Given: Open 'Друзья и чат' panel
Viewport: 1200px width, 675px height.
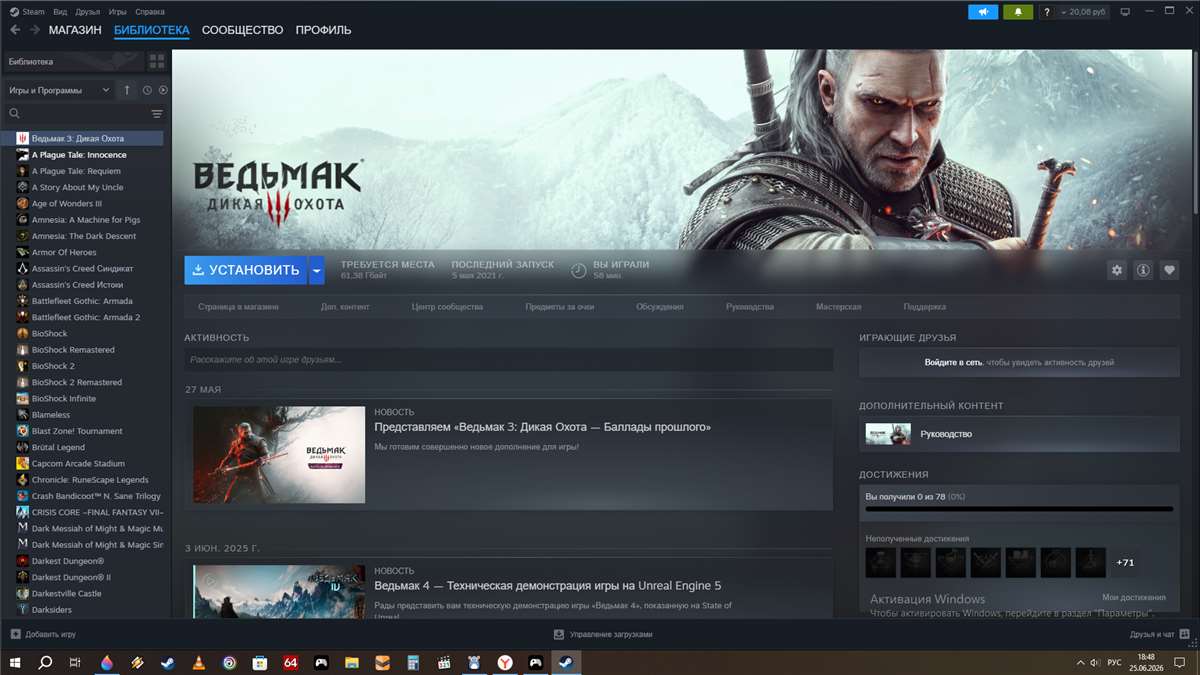Looking at the screenshot, I should tap(1158, 634).
